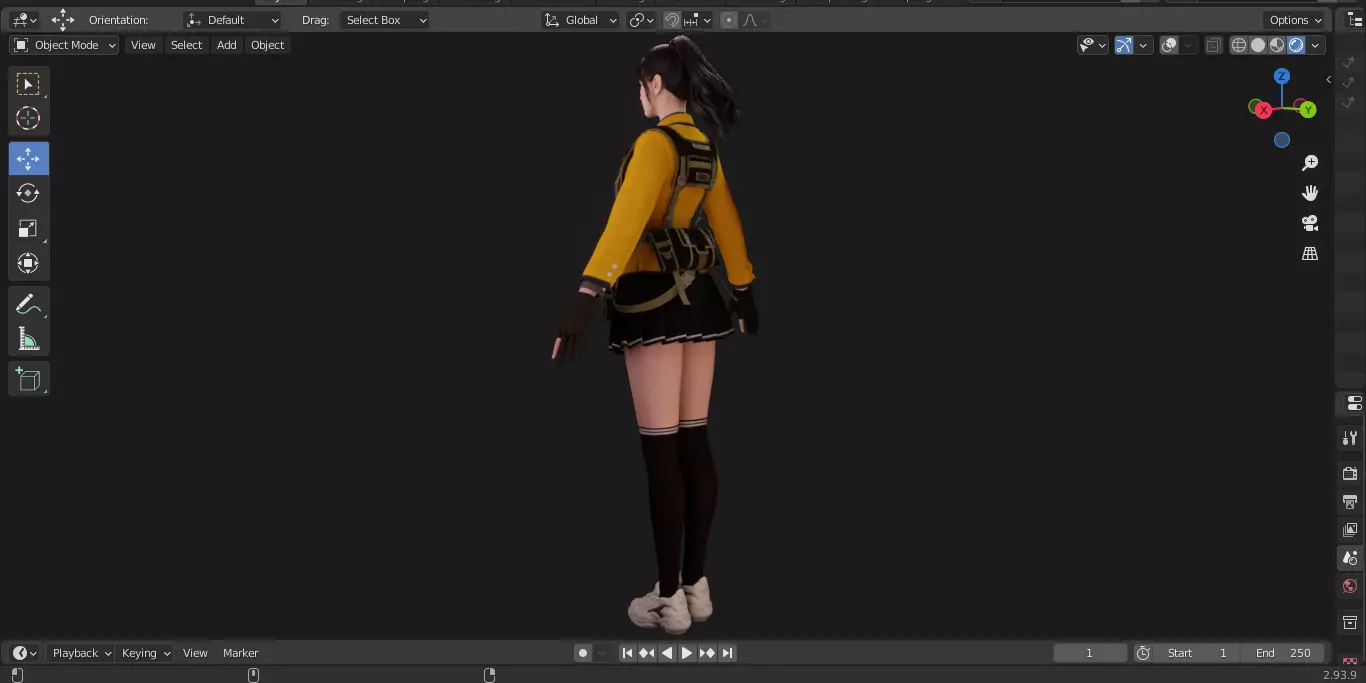Open snapping options dropdown

click(697, 20)
